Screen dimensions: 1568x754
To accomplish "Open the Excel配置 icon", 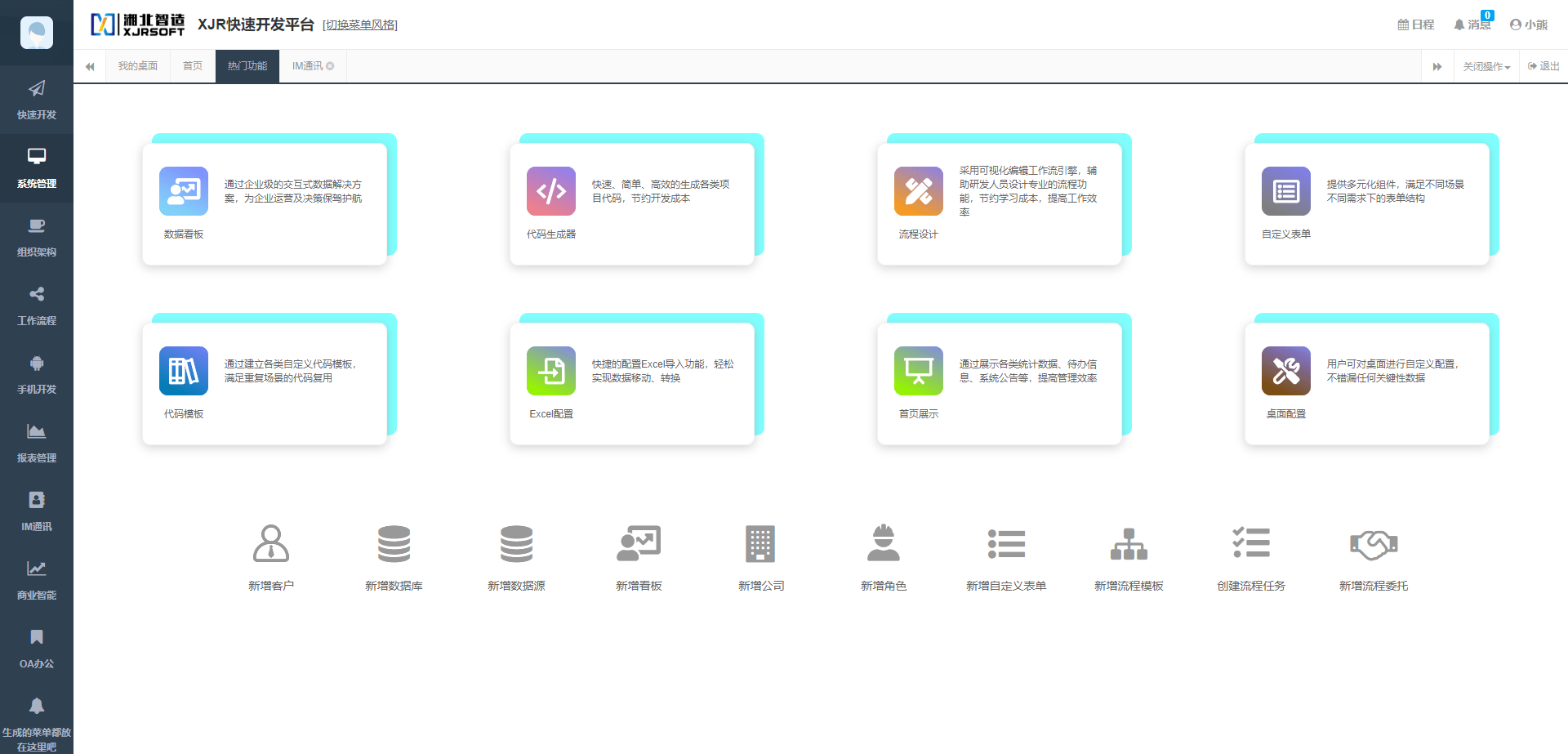I will (551, 371).
